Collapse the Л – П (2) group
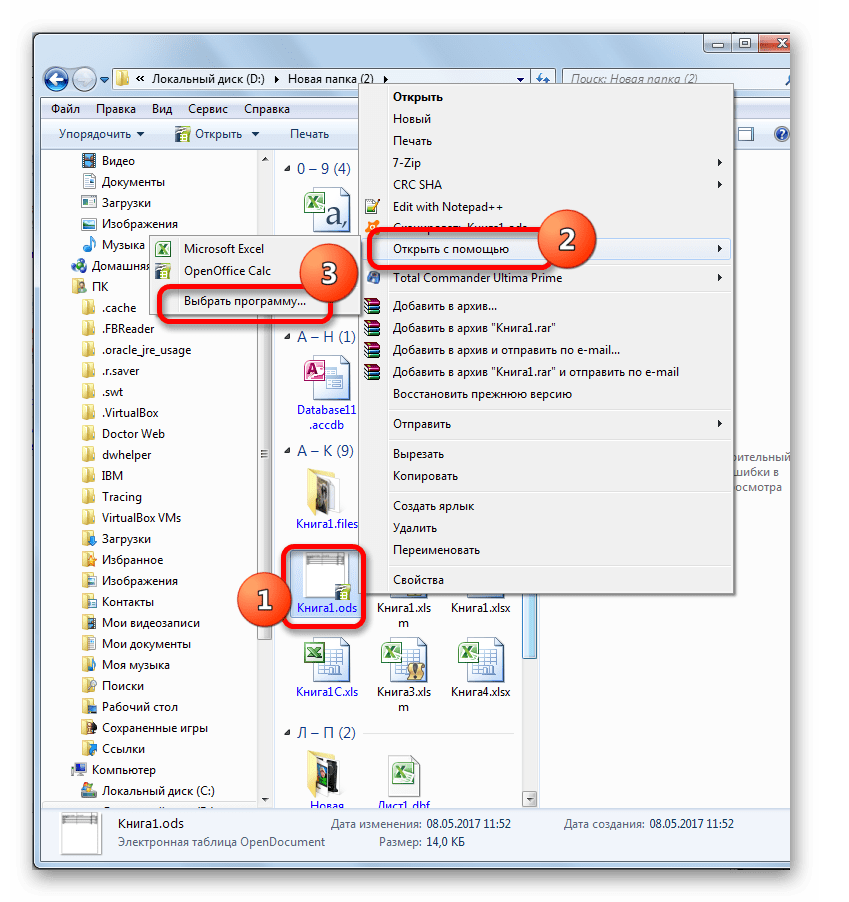This screenshot has height=902, width=849. point(287,733)
